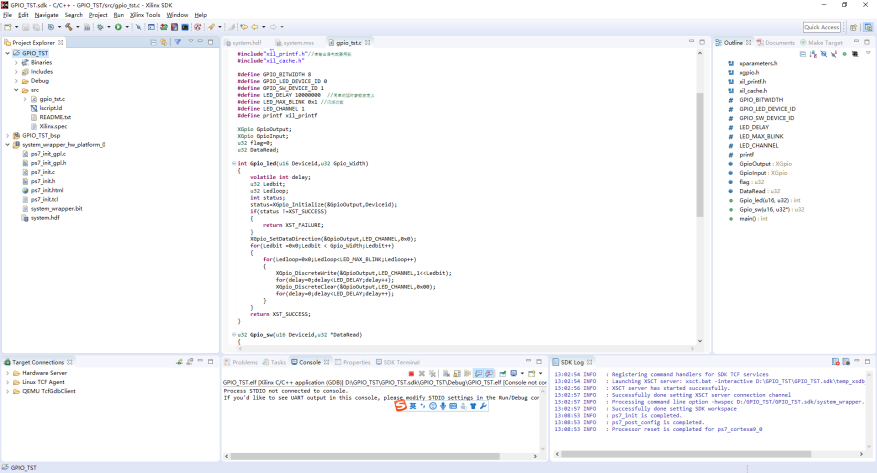Expand the GPIO_TST_bsp project node
Image resolution: width=877 pixels, height=473 pixels.
(7, 135)
